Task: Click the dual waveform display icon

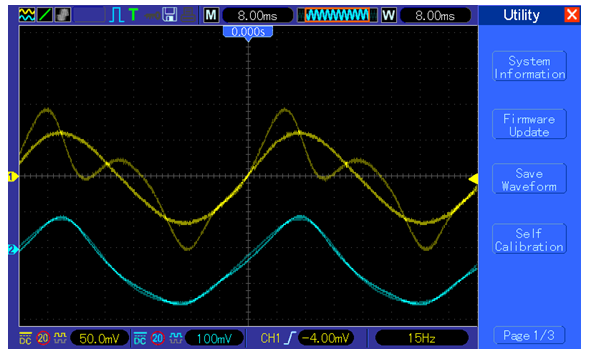Action: coord(27,15)
